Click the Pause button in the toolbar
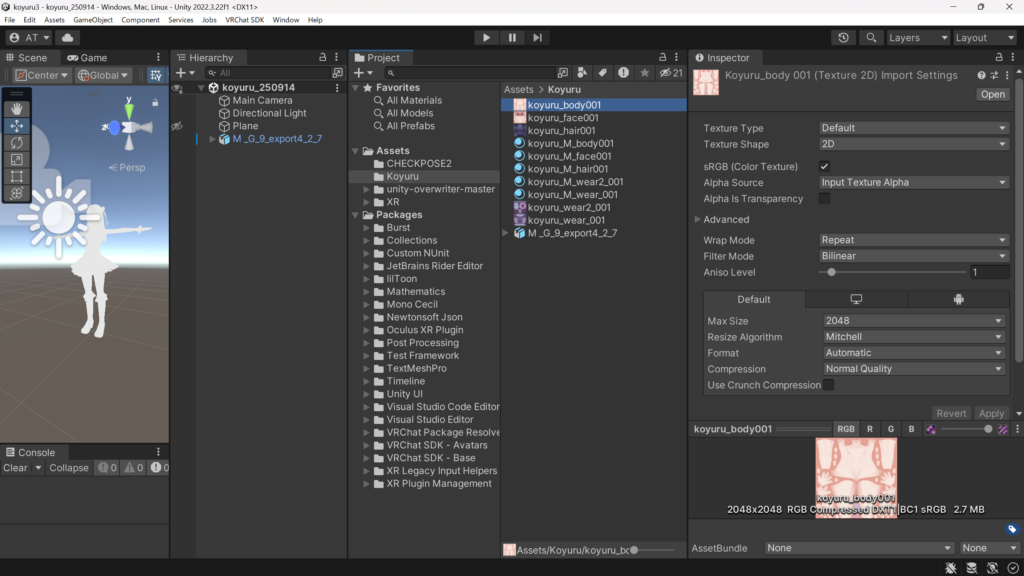 (x=512, y=38)
